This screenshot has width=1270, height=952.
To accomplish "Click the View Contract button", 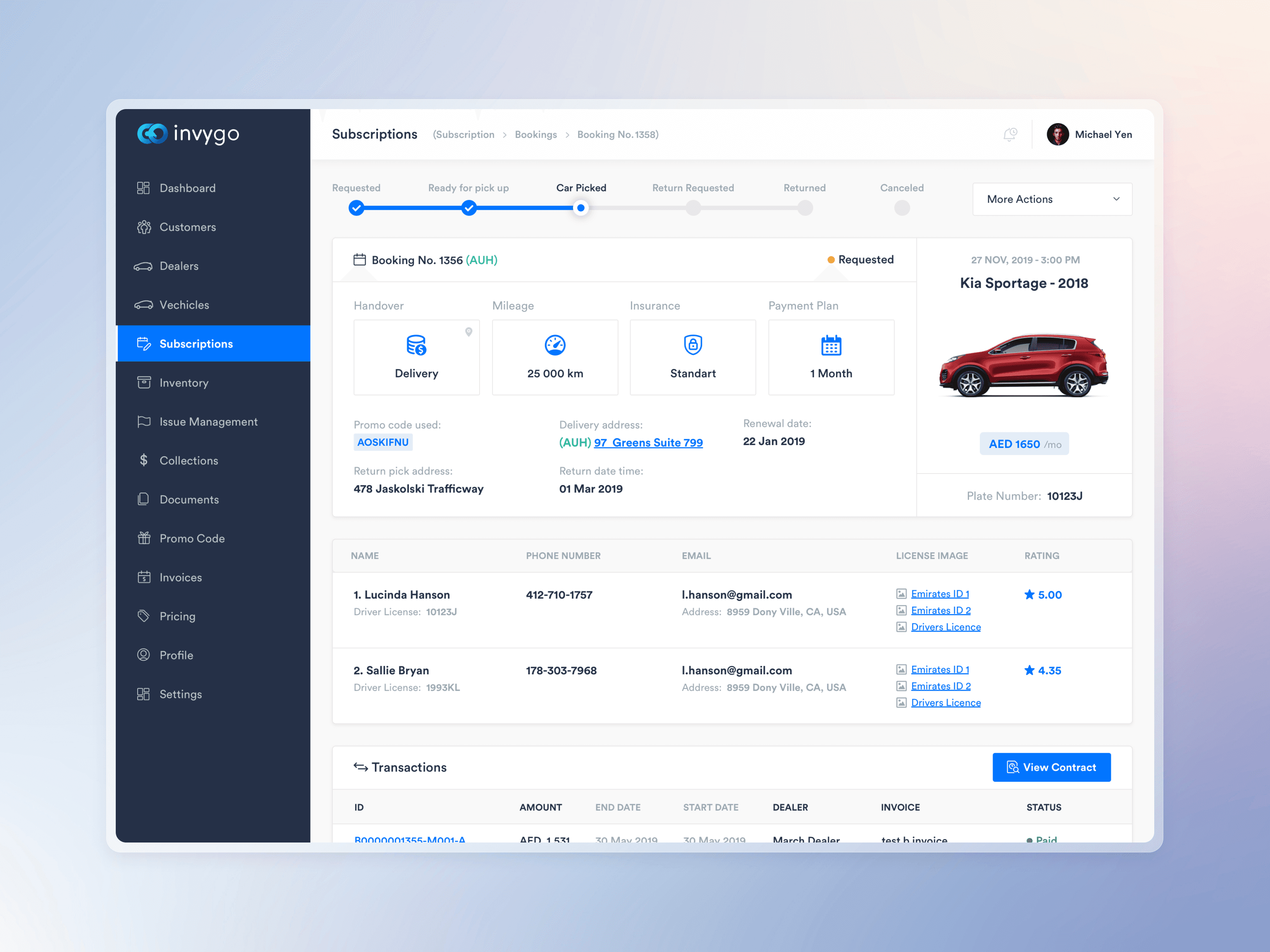I will click(1051, 766).
